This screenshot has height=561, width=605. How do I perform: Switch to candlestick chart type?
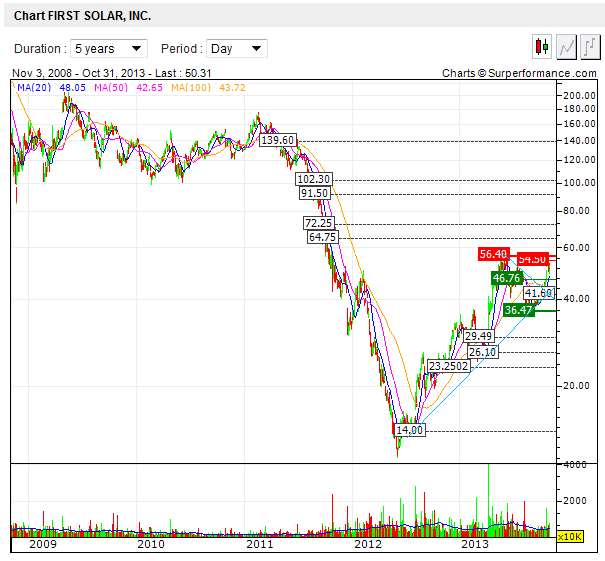point(541,47)
